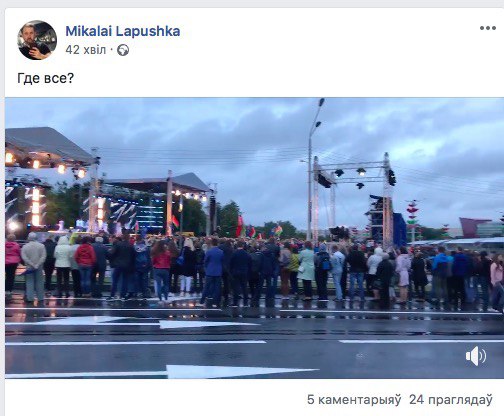The image size is (504, 416).
Task: Open Mikalai Lapushka's round profile picture
Action: (37, 40)
